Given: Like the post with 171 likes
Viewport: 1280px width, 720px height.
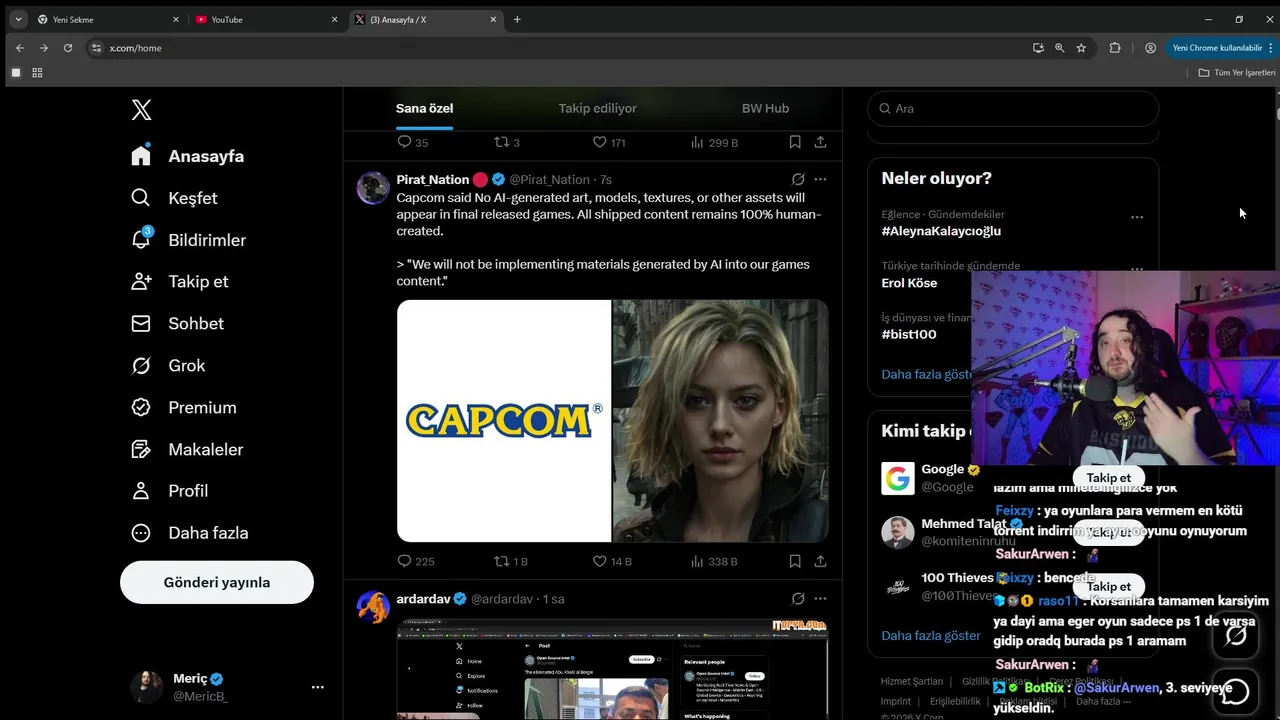Looking at the screenshot, I should [600, 142].
